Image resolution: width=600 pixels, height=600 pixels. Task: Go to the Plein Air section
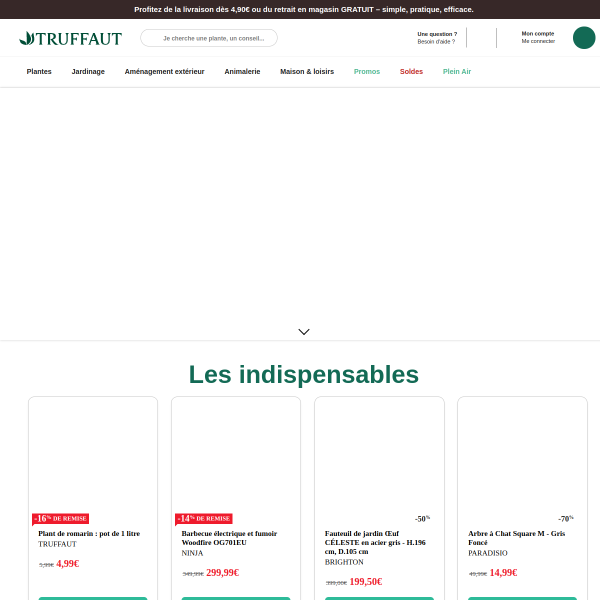click(457, 72)
